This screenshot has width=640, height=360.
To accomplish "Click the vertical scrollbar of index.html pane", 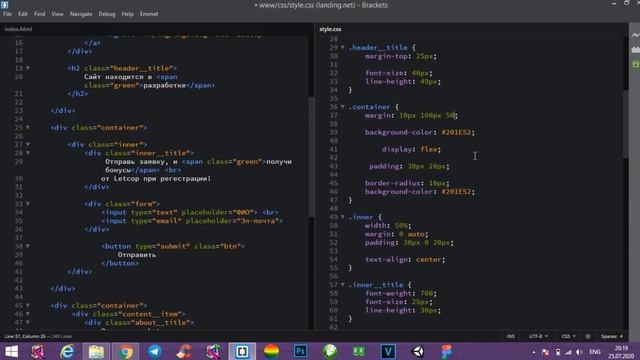I will (311, 157).
